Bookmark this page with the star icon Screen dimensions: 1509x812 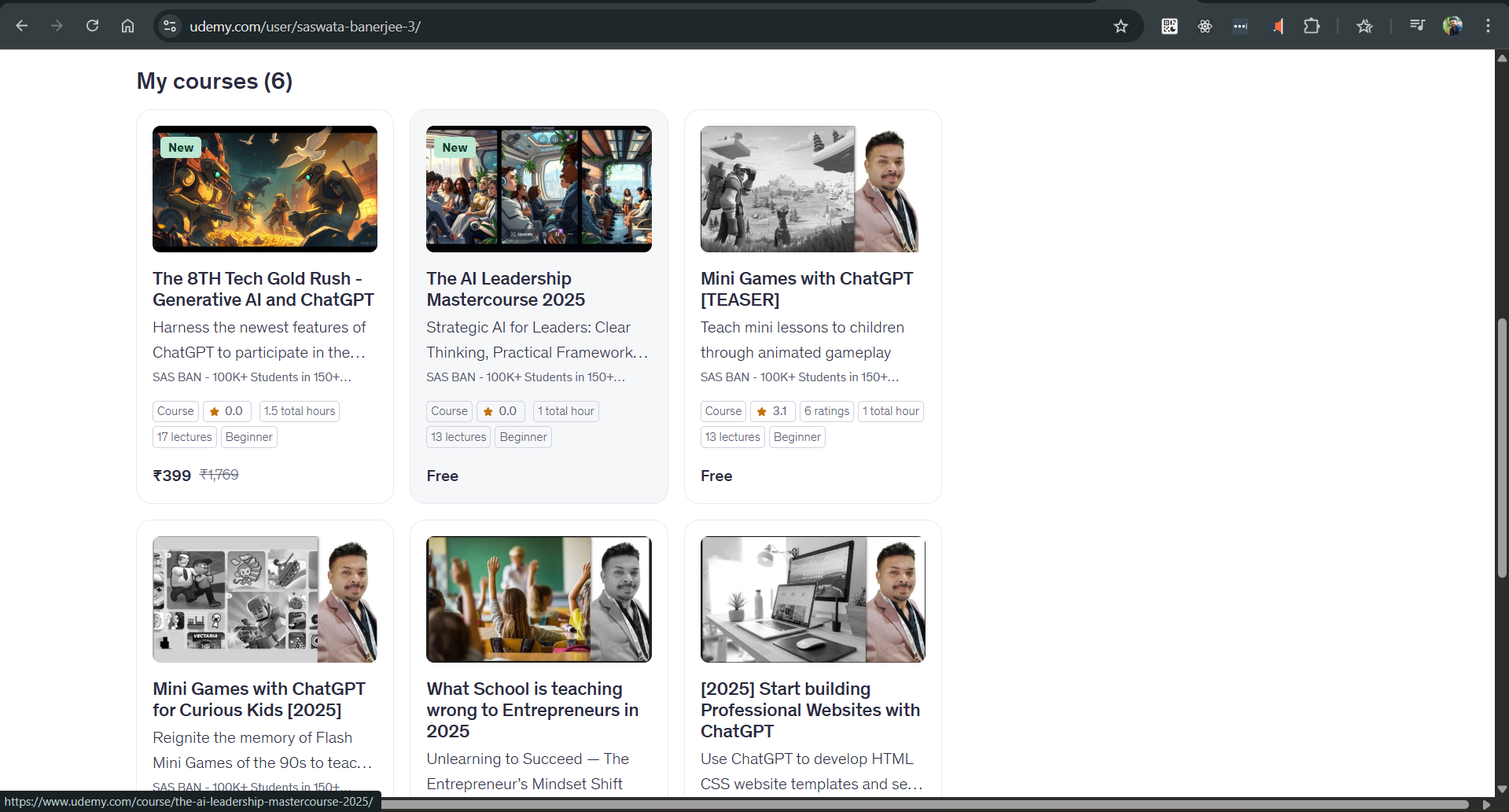coord(1121,26)
